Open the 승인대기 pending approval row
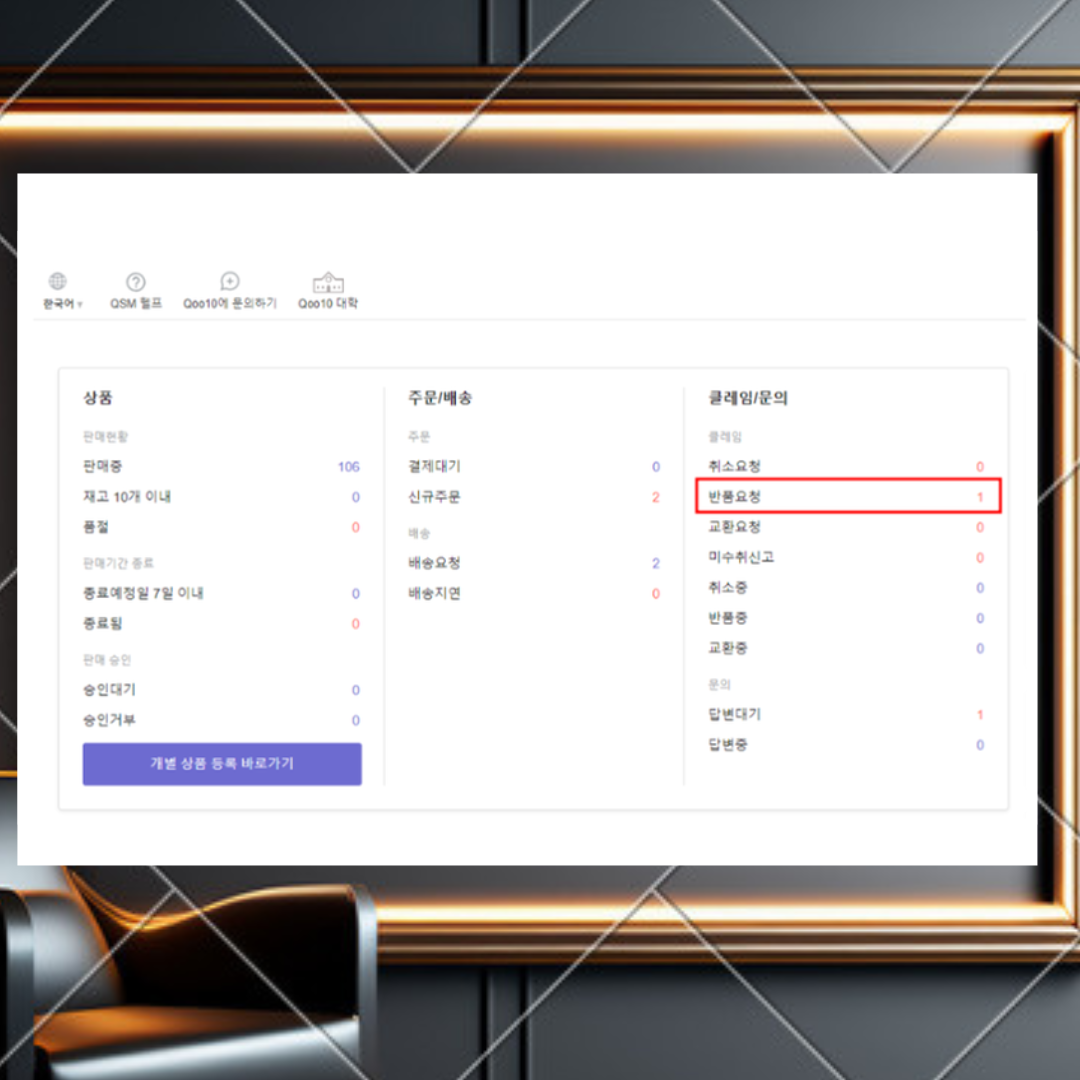This screenshot has height=1080, width=1080. point(222,689)
